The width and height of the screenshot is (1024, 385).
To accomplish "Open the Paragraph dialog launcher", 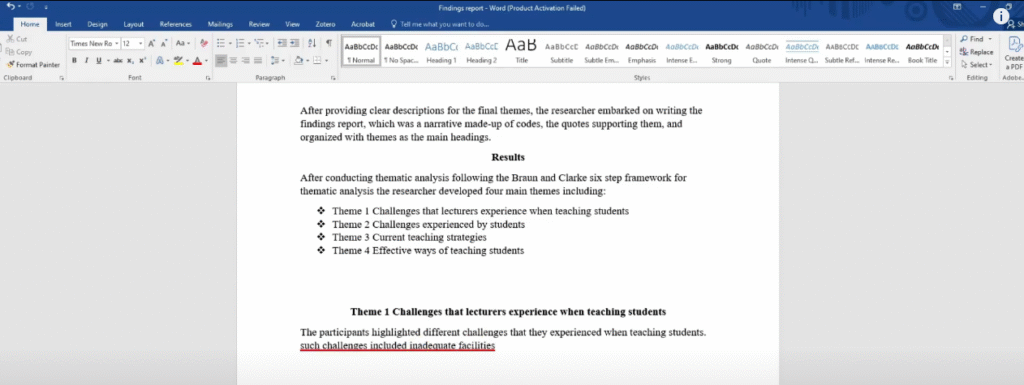I will coord(333,78).
